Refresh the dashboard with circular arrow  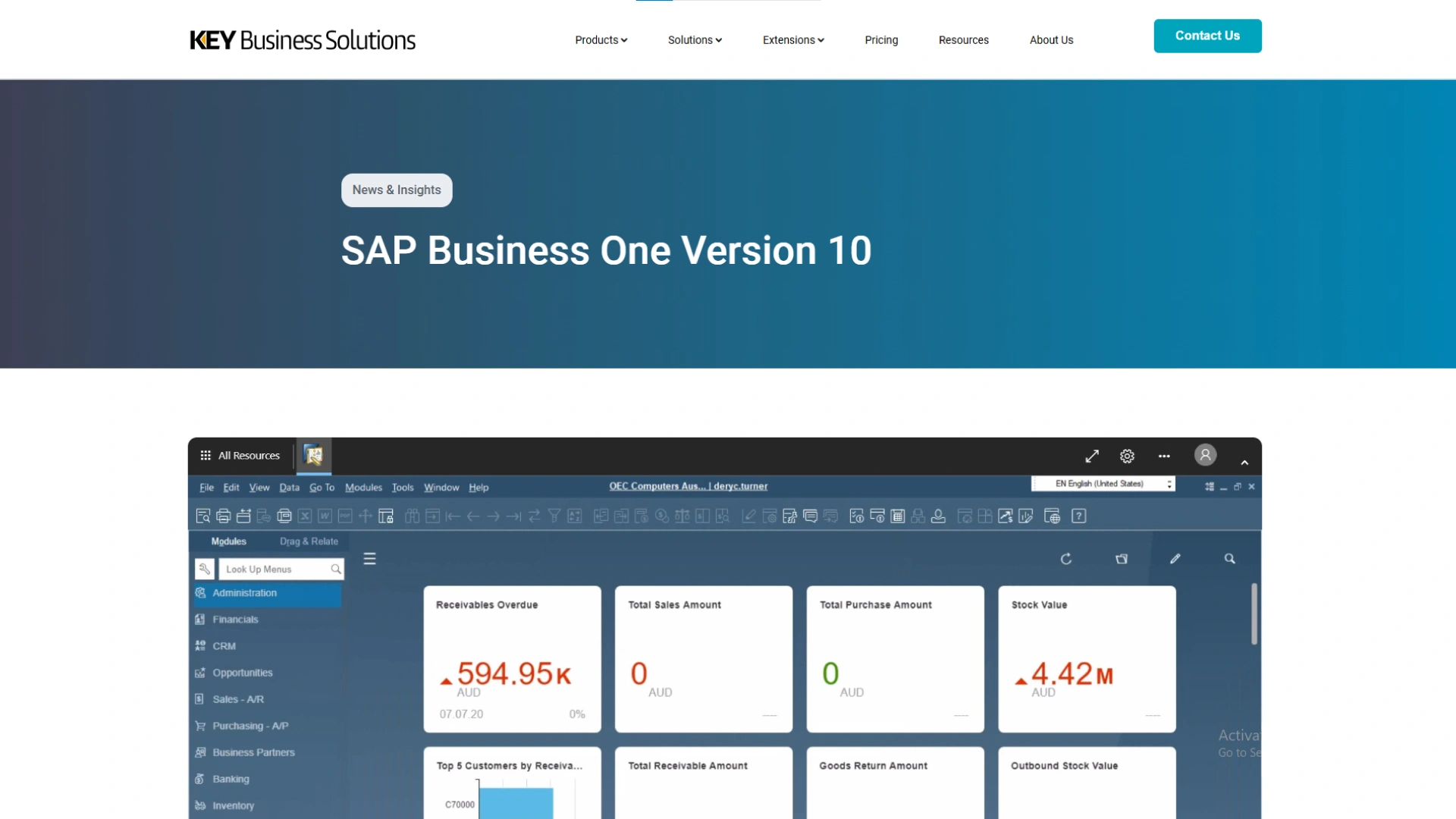click(x=1066, y=559)
